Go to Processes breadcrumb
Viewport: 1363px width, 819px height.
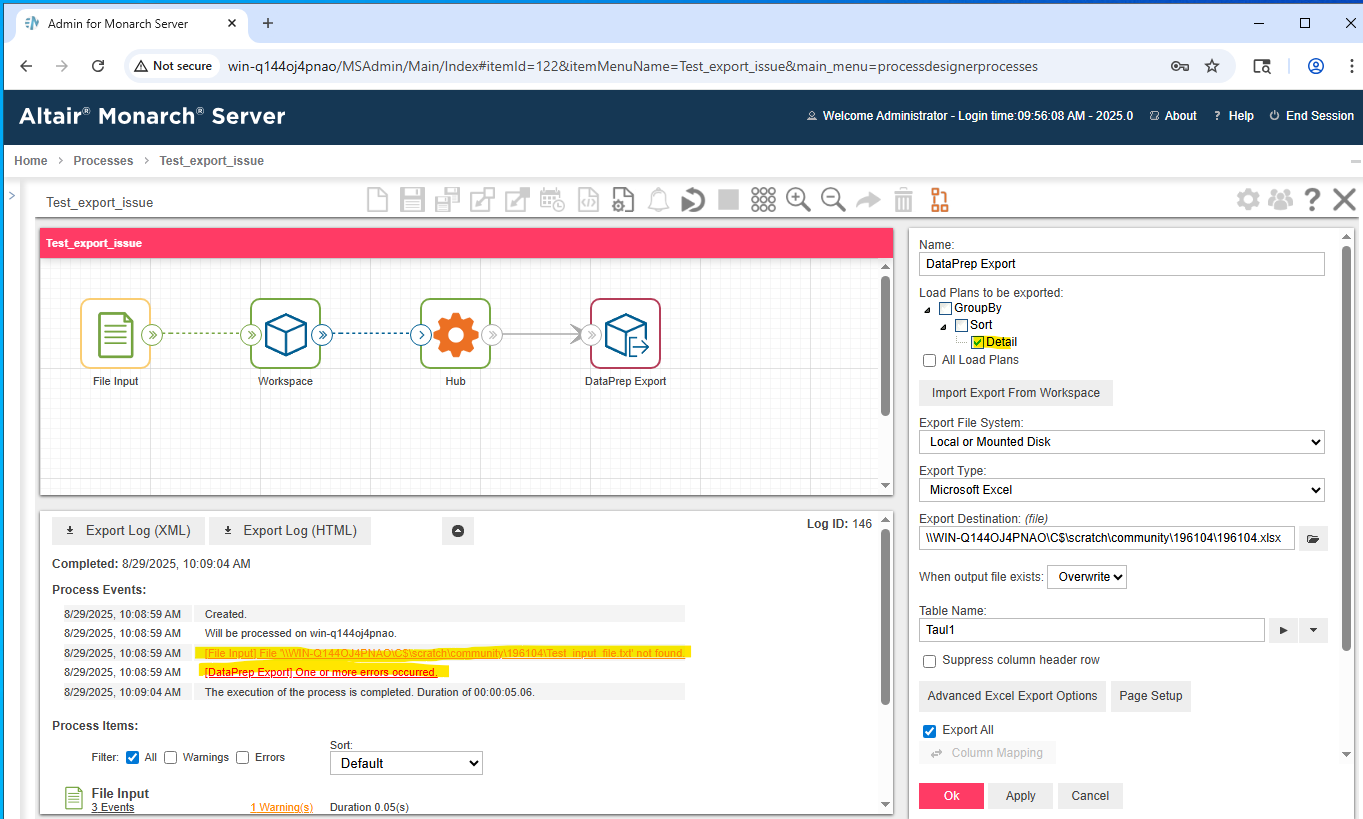click(x=103, y=160)
